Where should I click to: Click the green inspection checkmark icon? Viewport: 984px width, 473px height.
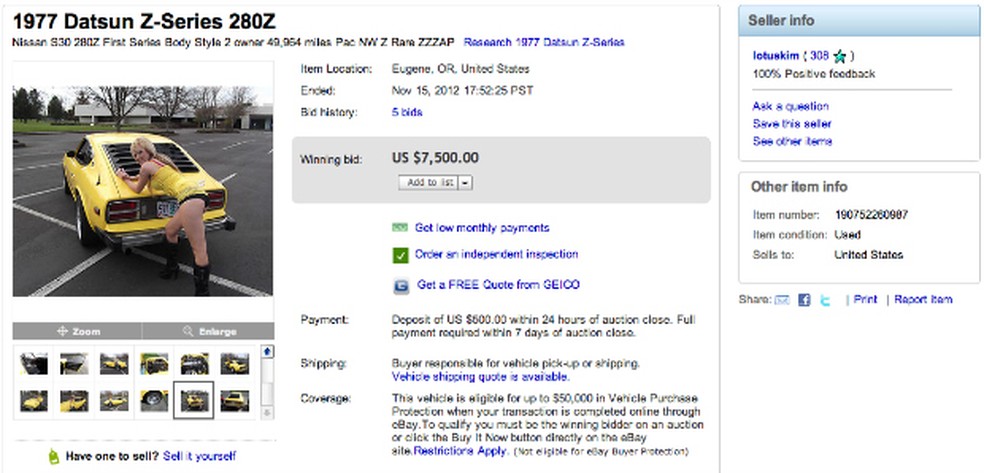pos(401,255)
